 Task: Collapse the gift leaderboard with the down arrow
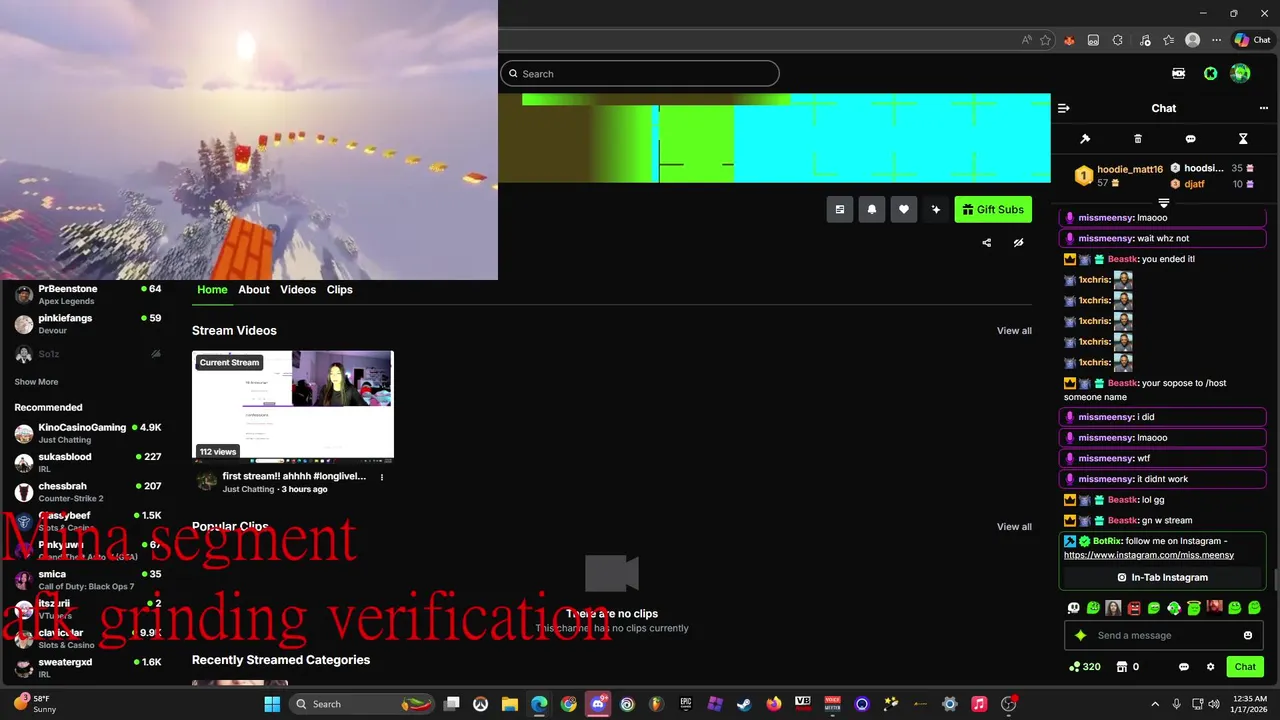coord(1163,203)
